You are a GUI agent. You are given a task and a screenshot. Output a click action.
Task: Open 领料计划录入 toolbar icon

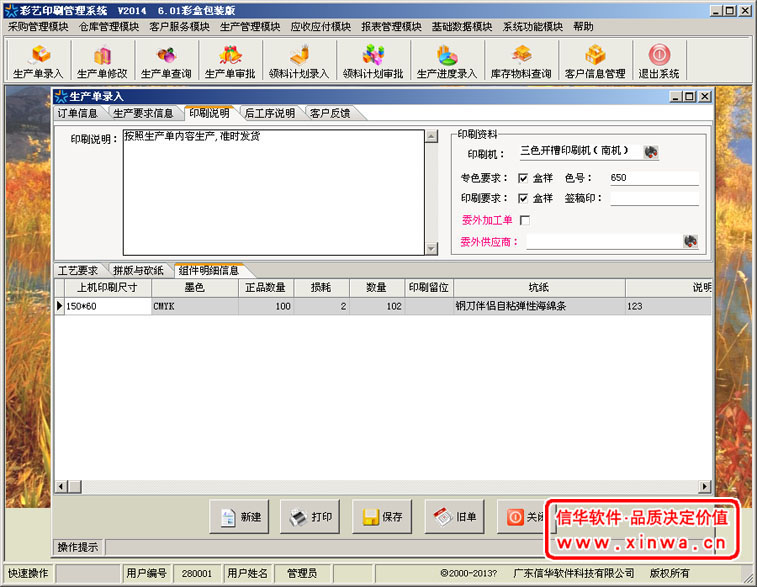pyautogui.click(x=299, y=60)
